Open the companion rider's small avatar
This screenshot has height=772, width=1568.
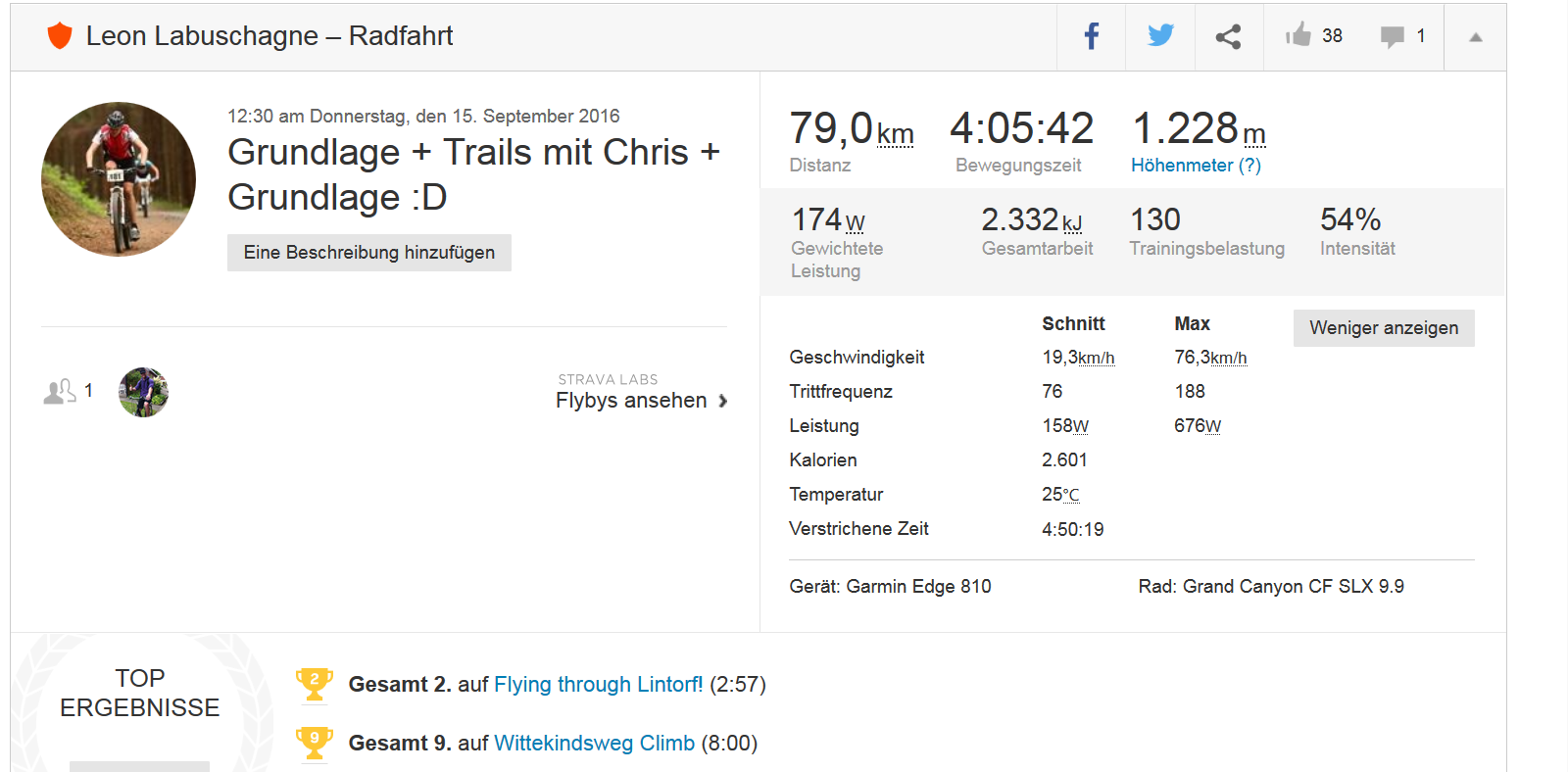pyautogui.click(x=143, y=392)
